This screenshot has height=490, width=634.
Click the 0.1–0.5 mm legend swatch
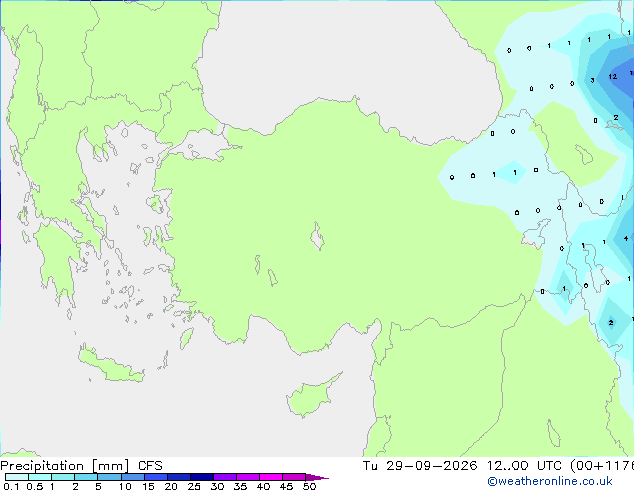coord(17,477)
